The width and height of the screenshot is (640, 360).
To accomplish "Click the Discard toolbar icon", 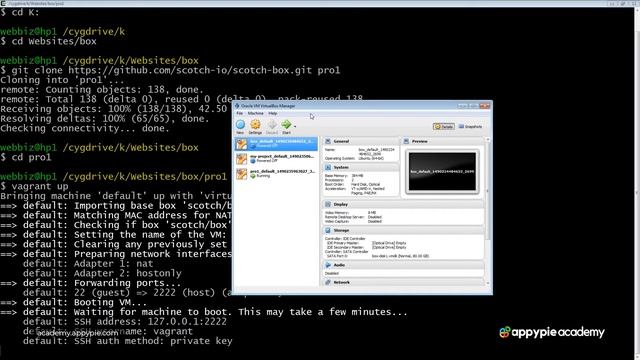I will (x=272, y=124).
